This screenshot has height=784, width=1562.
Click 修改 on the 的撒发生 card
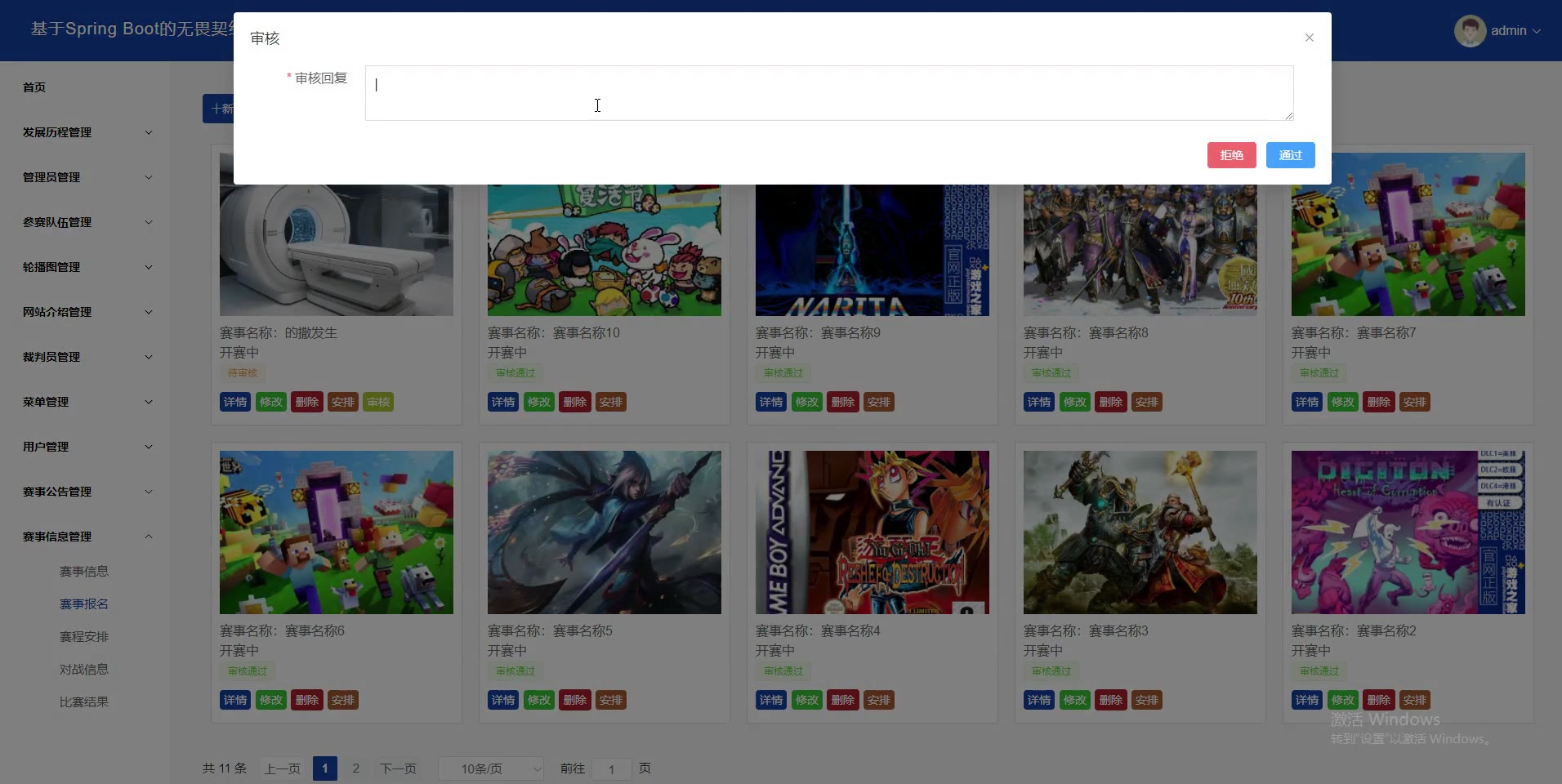tap(271, 402)
